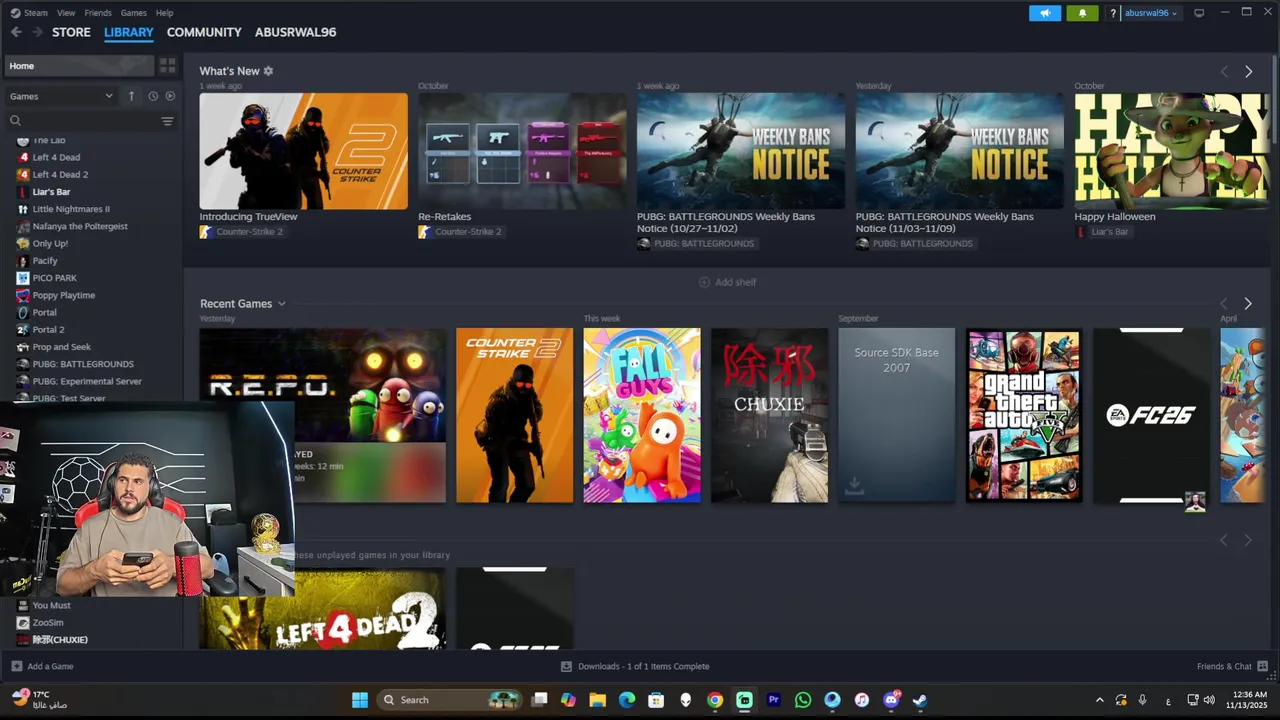Show hidden system tray icons chevron
The width and height of the screenshot is (1280, 720).
click(1100, 700)
